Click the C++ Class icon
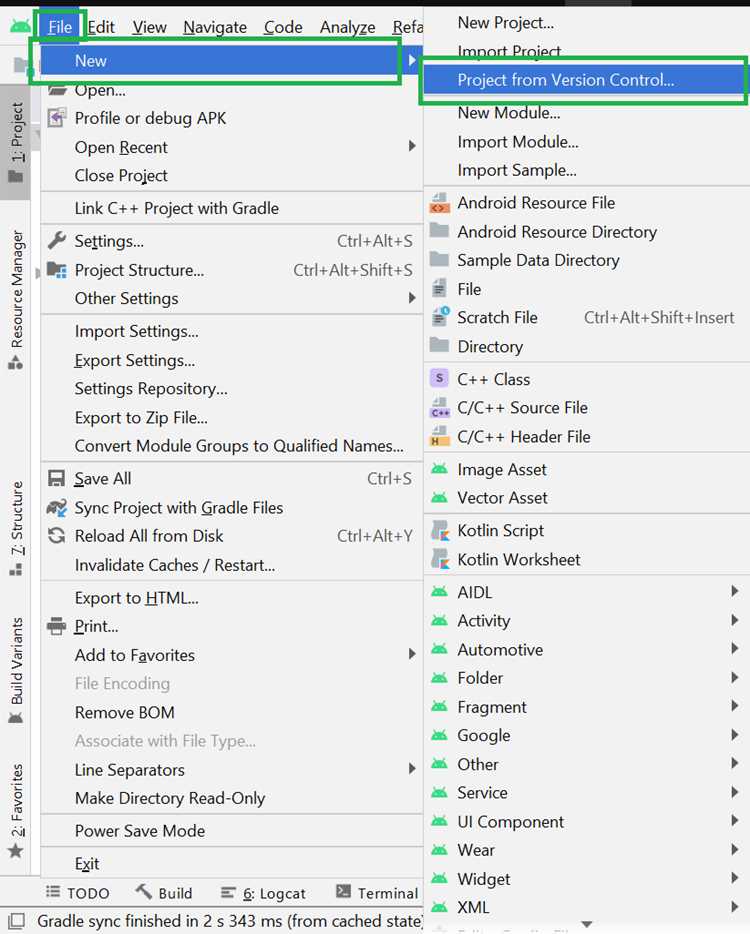750x934 pixels. point(440,378)
